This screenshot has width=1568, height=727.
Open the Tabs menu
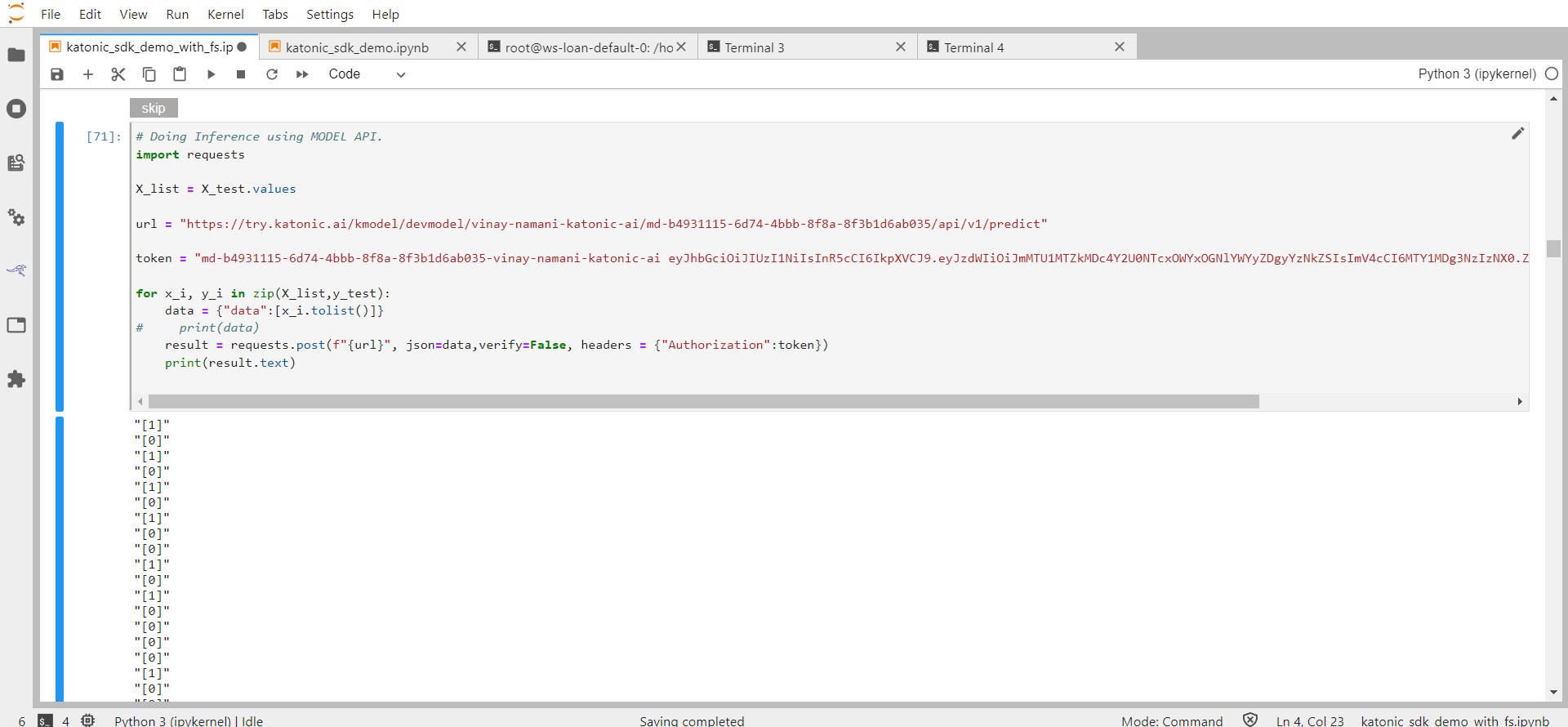click(x=275, y=14)
